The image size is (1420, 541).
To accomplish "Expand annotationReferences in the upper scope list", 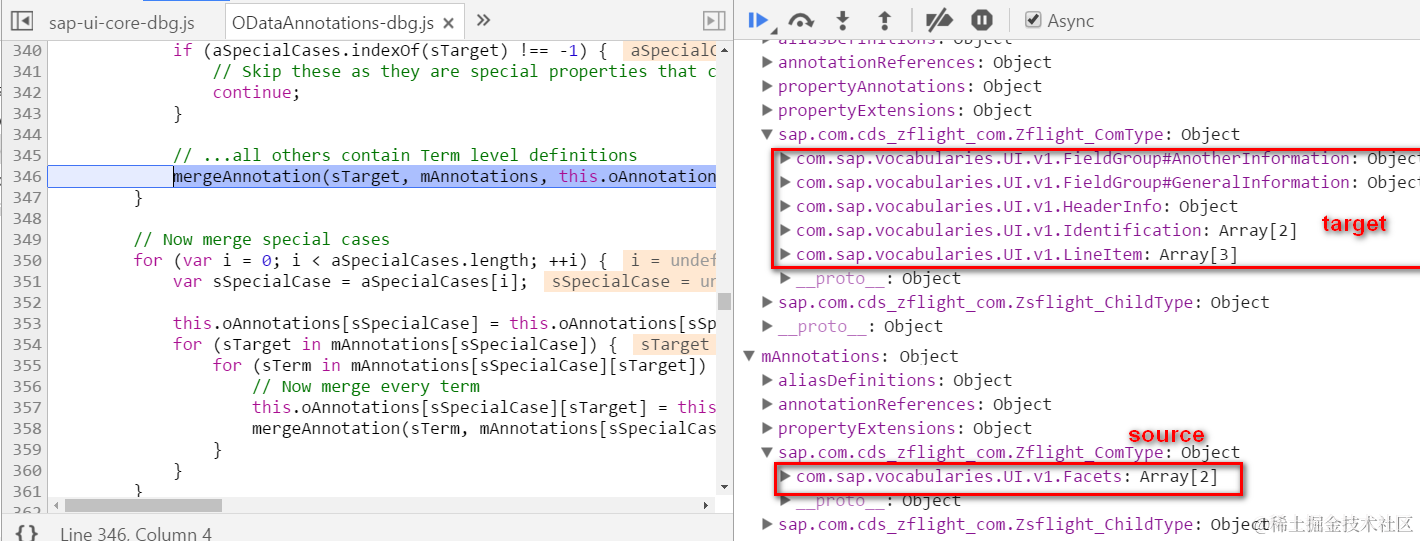I will (768, 62).
